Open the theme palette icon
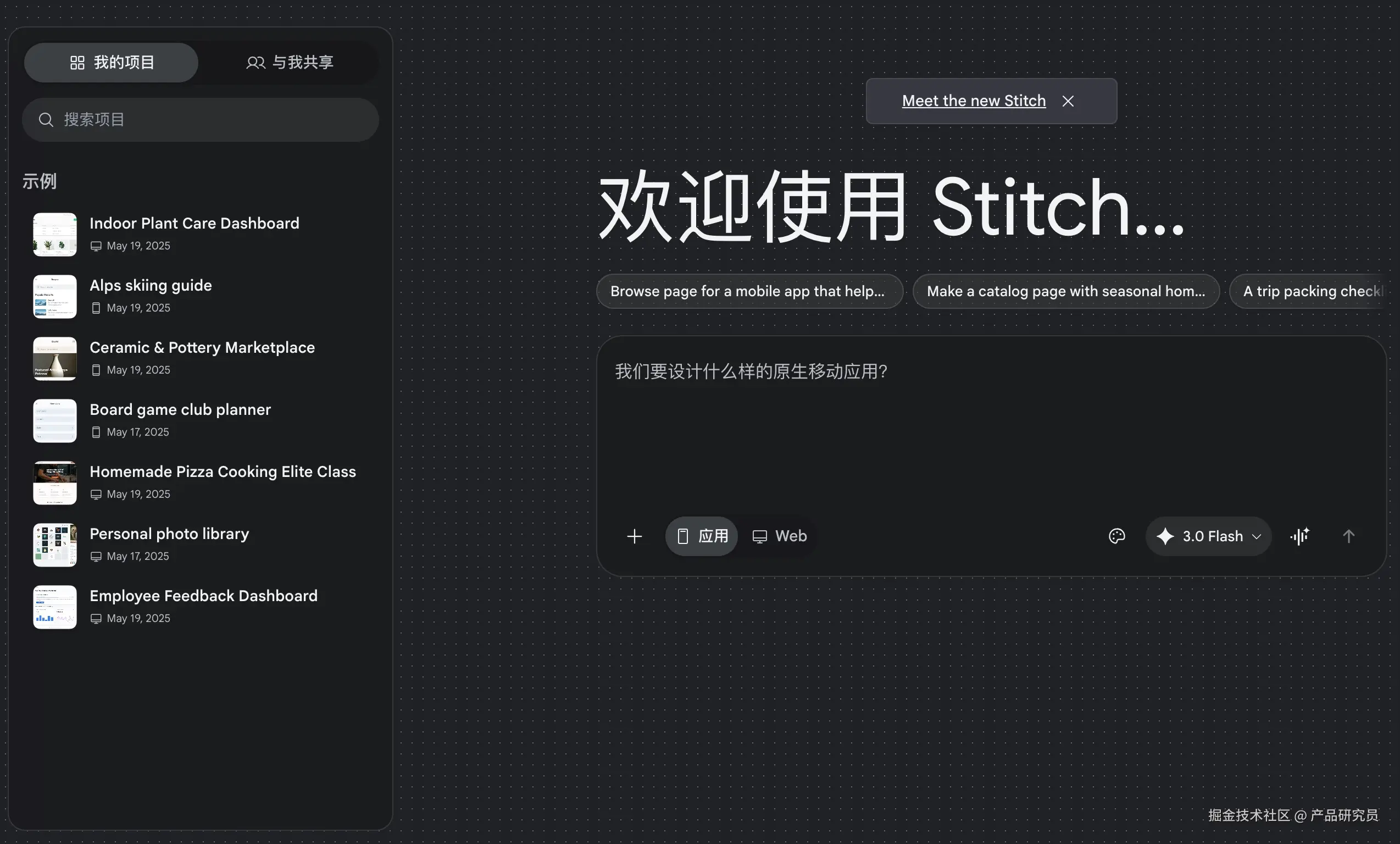 point(1116,536)
